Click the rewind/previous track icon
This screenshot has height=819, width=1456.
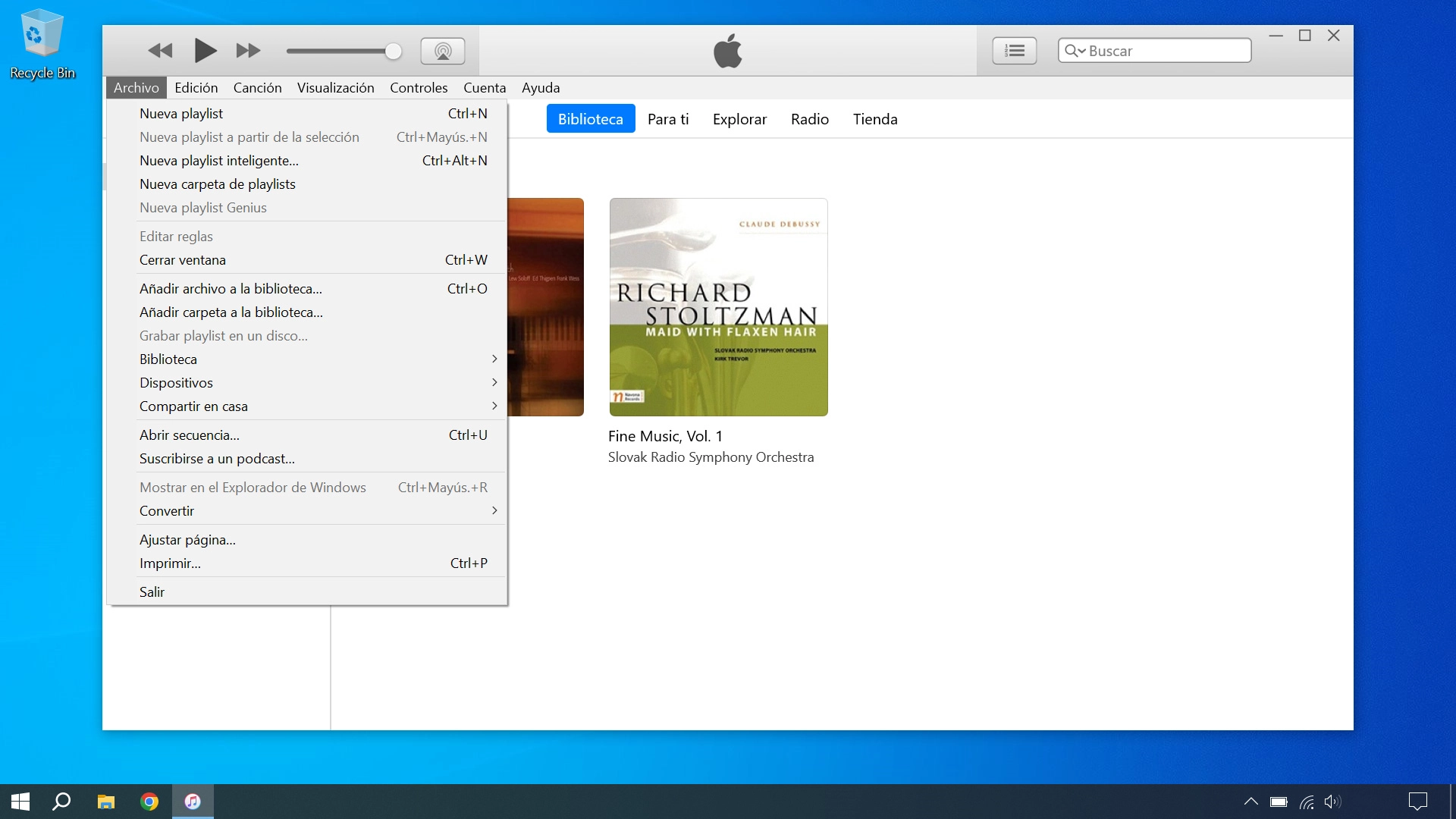[x=160, y=51]
